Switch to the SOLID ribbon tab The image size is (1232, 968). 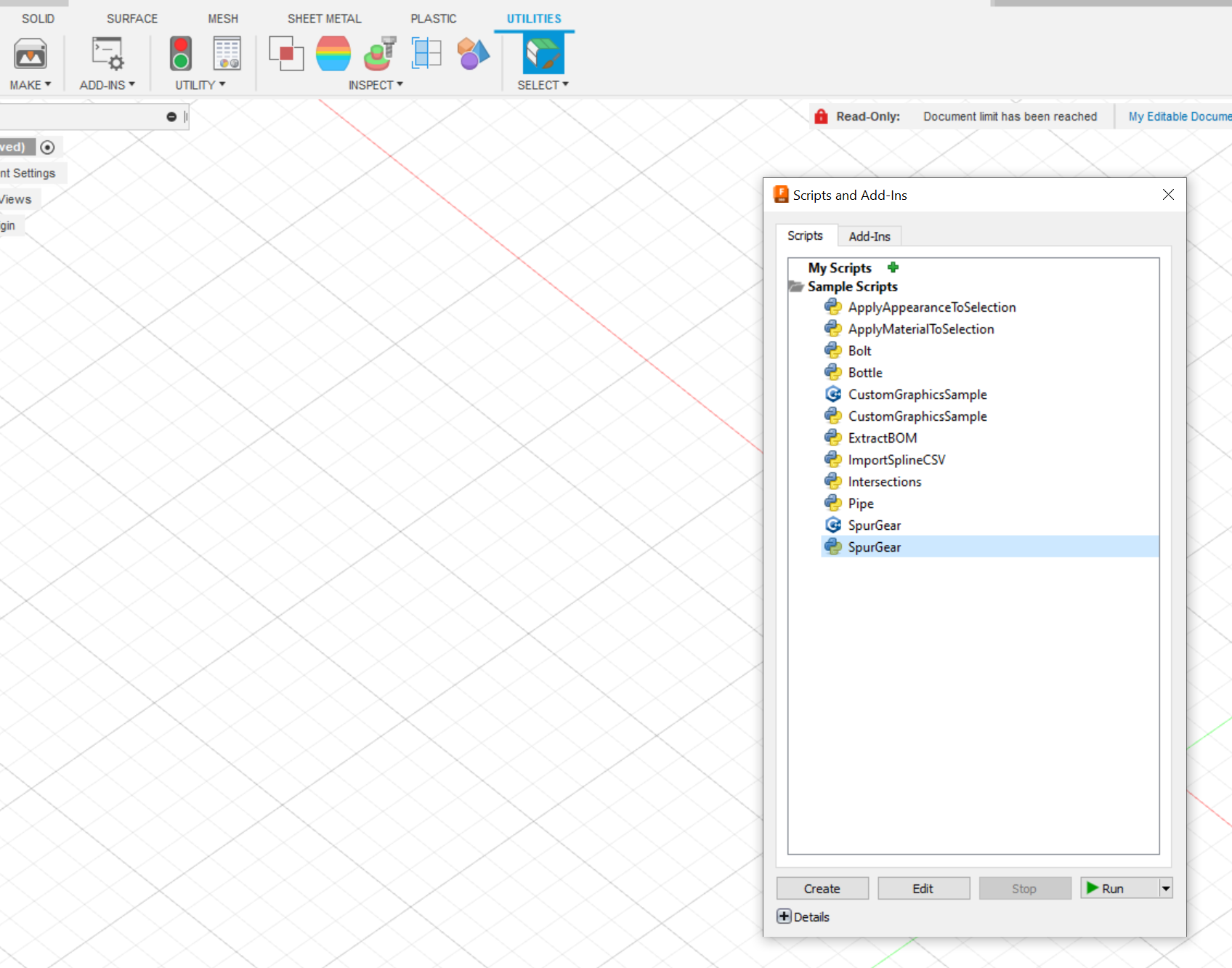[38, 19]
